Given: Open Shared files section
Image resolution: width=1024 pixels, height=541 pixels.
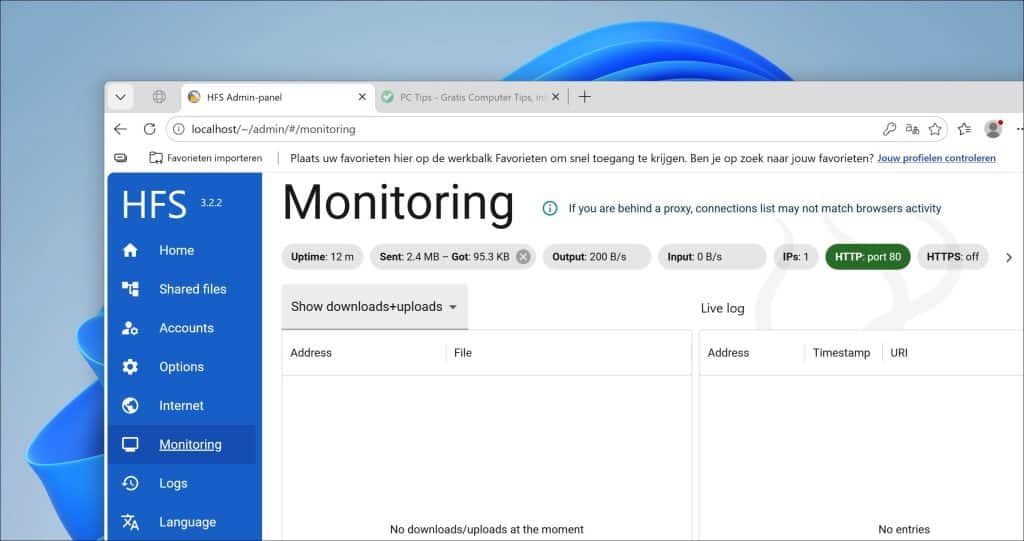Looking at the screenshot, I should pyautogui.click(x=193, y=289).
